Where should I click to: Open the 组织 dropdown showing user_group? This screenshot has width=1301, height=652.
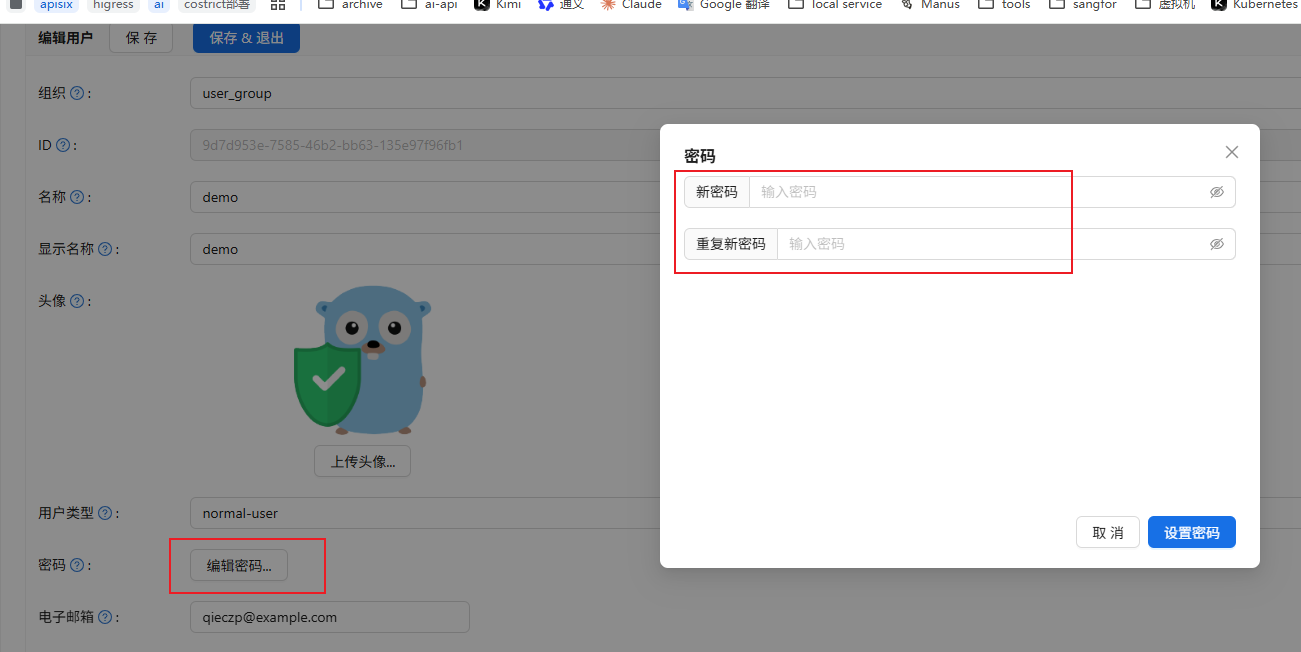coord(420,93)
